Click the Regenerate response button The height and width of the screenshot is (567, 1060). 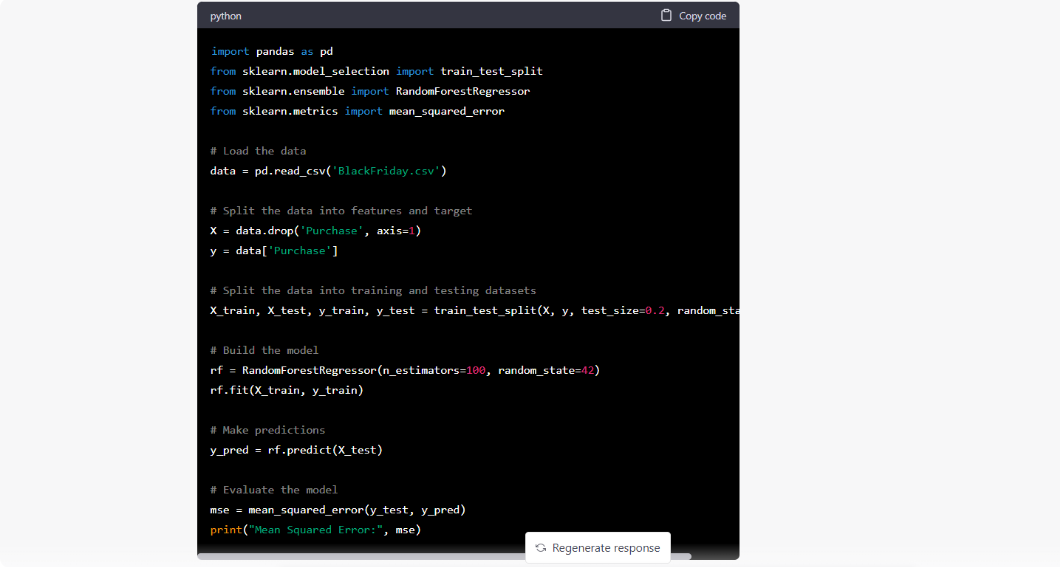click(x=598, y=548)
